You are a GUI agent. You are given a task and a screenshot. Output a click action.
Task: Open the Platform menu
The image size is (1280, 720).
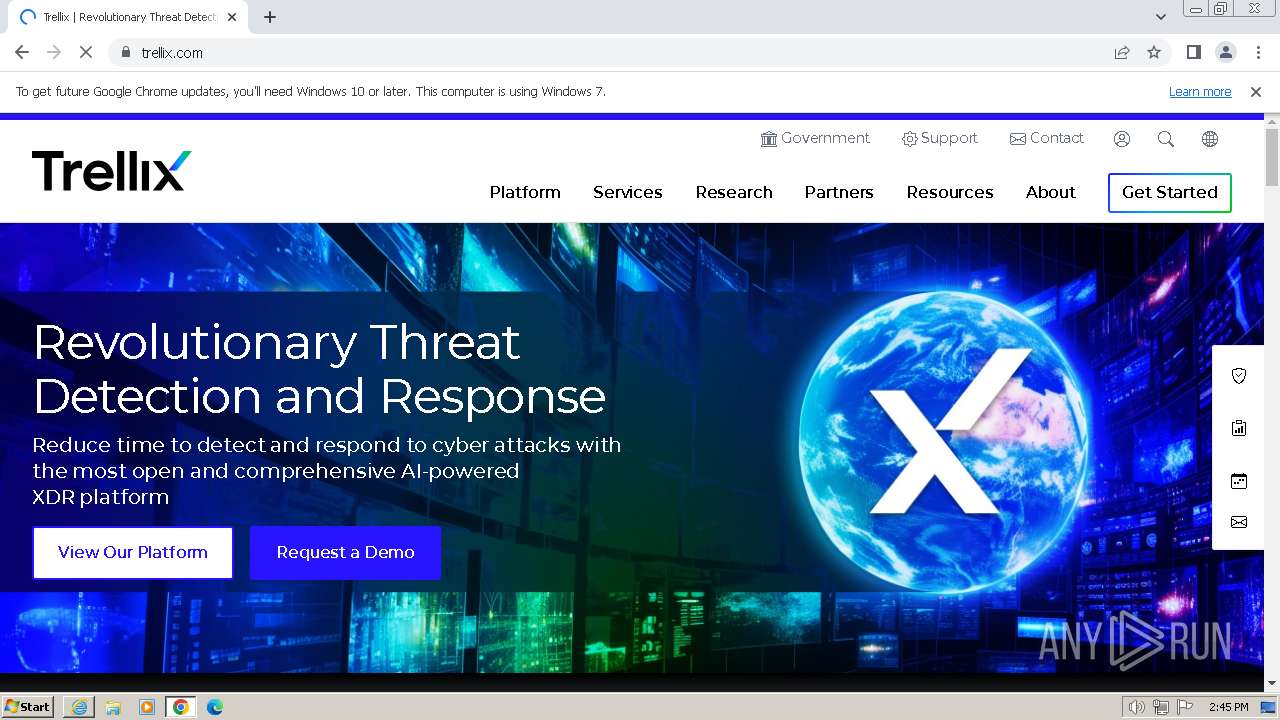tap(525, 192)
